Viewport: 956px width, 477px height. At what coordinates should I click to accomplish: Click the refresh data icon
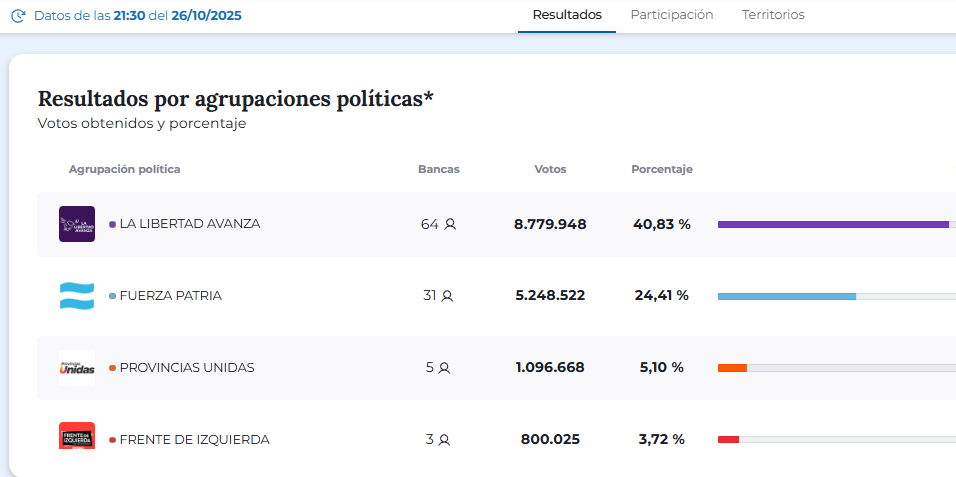pos(18,16)
